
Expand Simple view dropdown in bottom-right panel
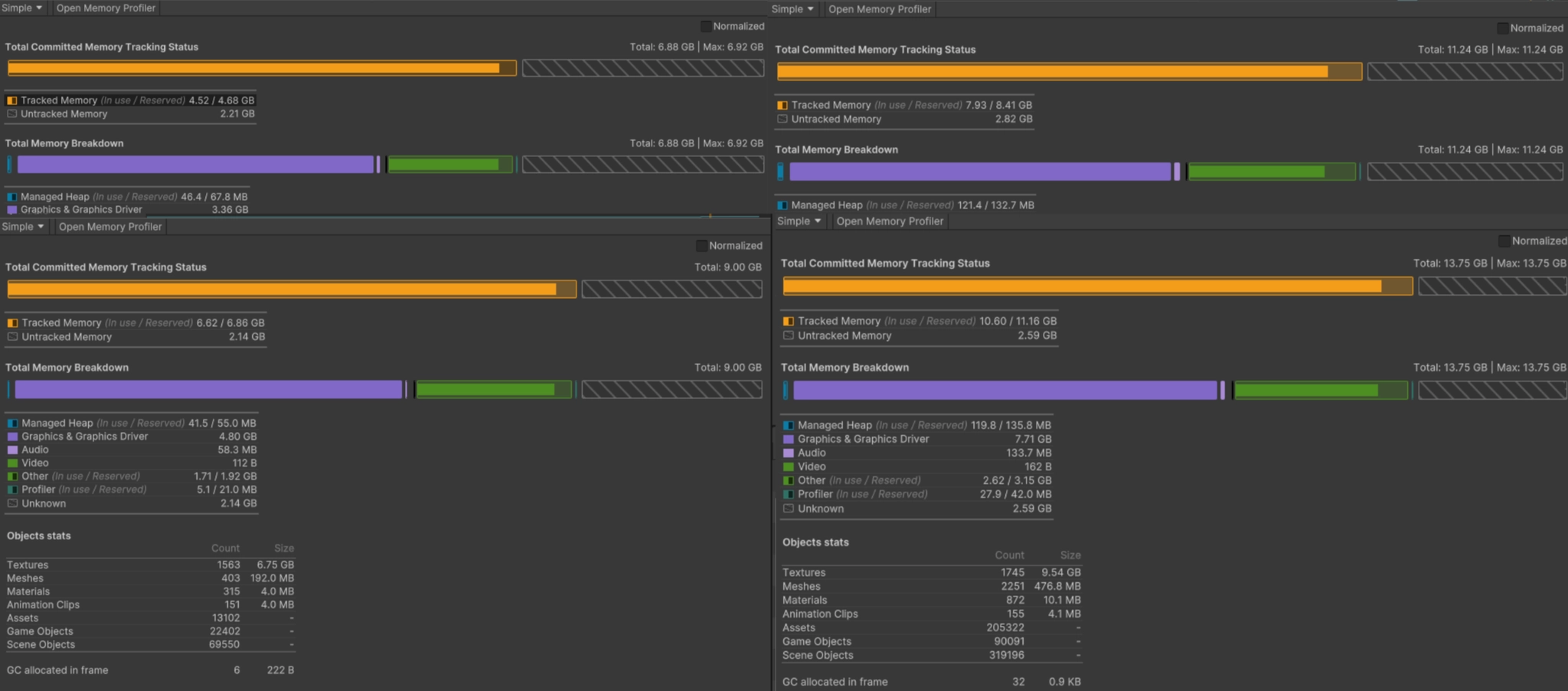(x=799, y=221)
